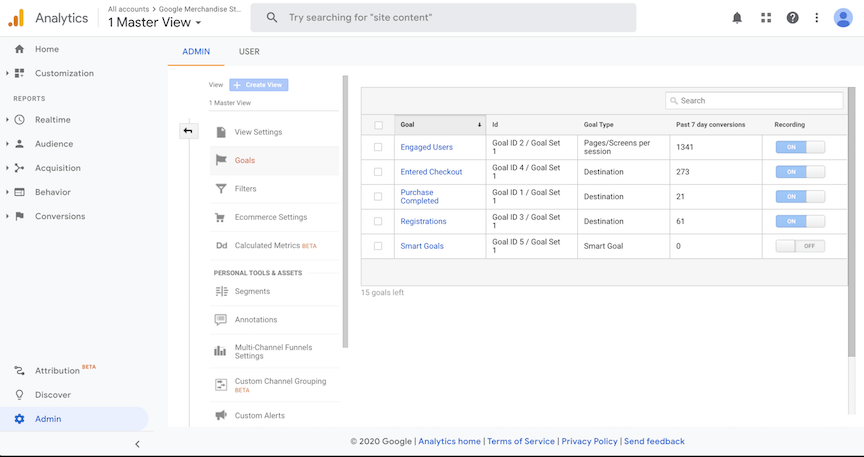The image size is (864, 457).
Task: Click the Ecommerce Settings cart icon
Action: 220,217
